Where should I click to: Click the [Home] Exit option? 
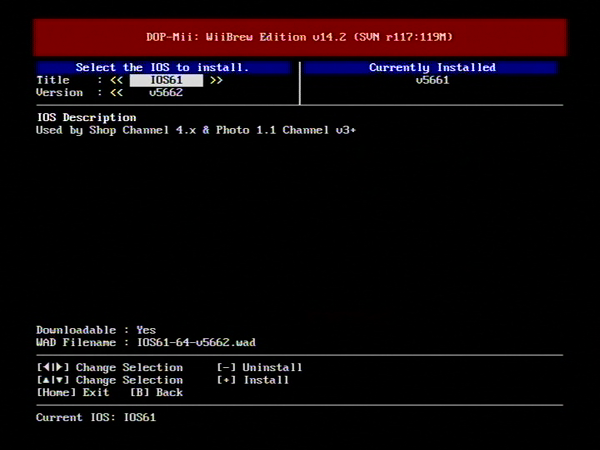(73, 393)
